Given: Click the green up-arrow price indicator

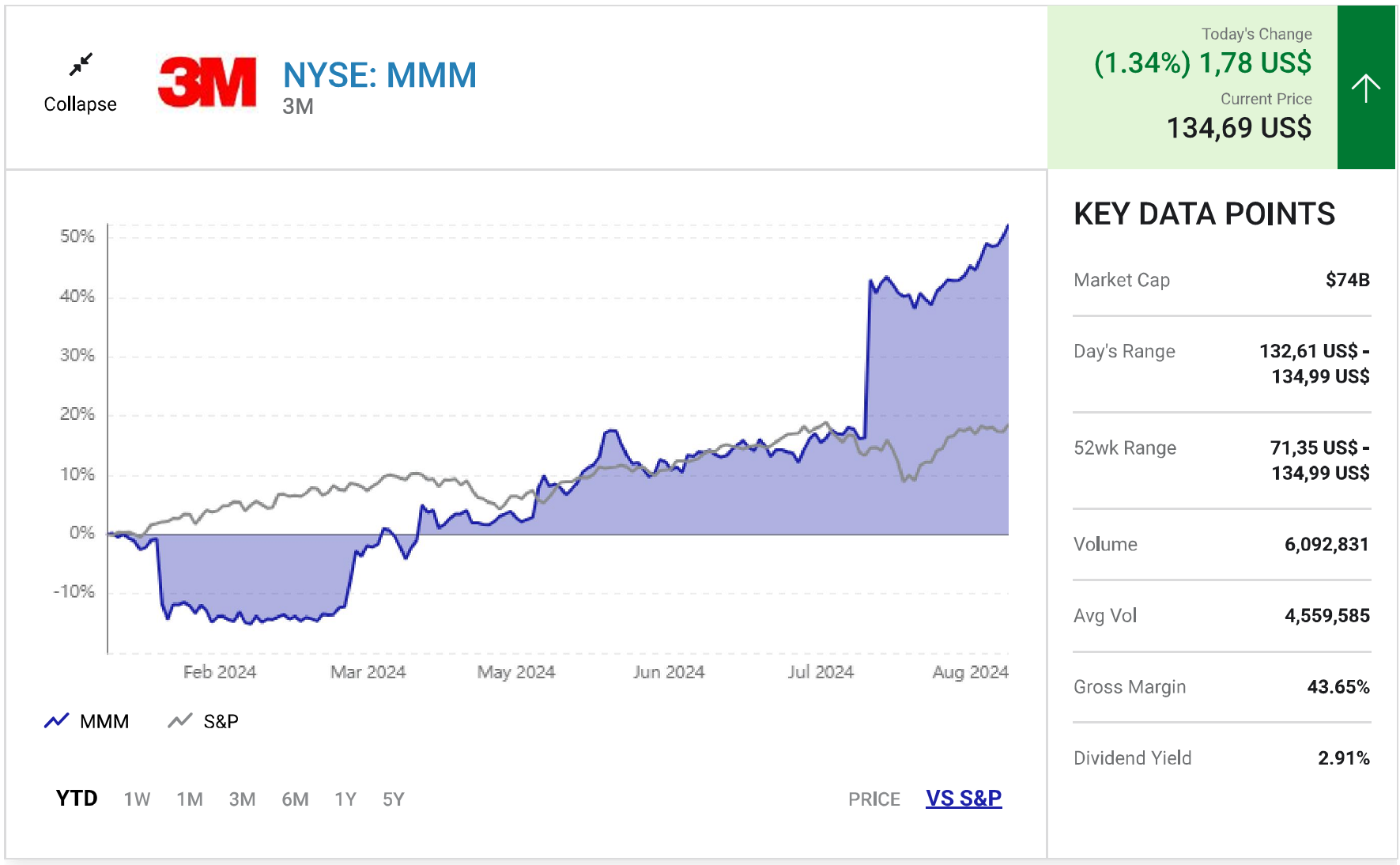Looking at the screenshot, I should 1365,87.
